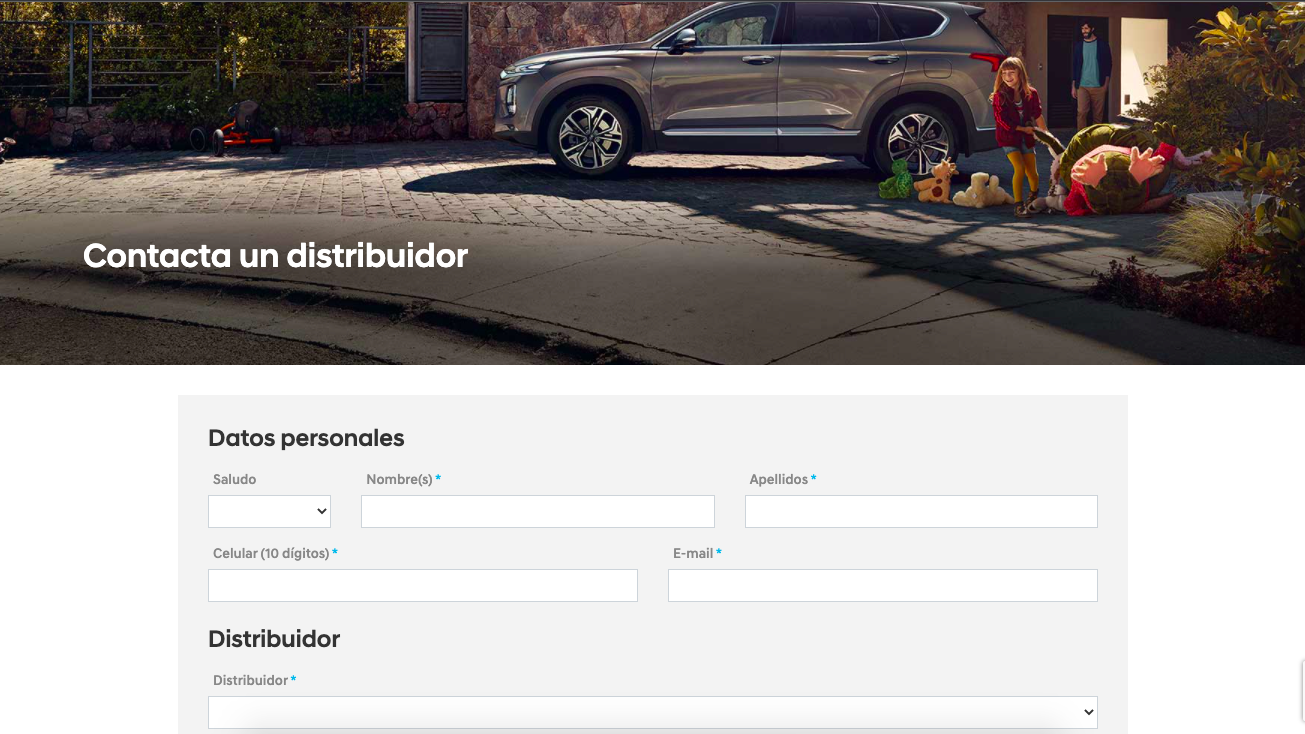Screen dimensions: 1305x734
Task: Click the E-mail label text
Action: [693, 553]
